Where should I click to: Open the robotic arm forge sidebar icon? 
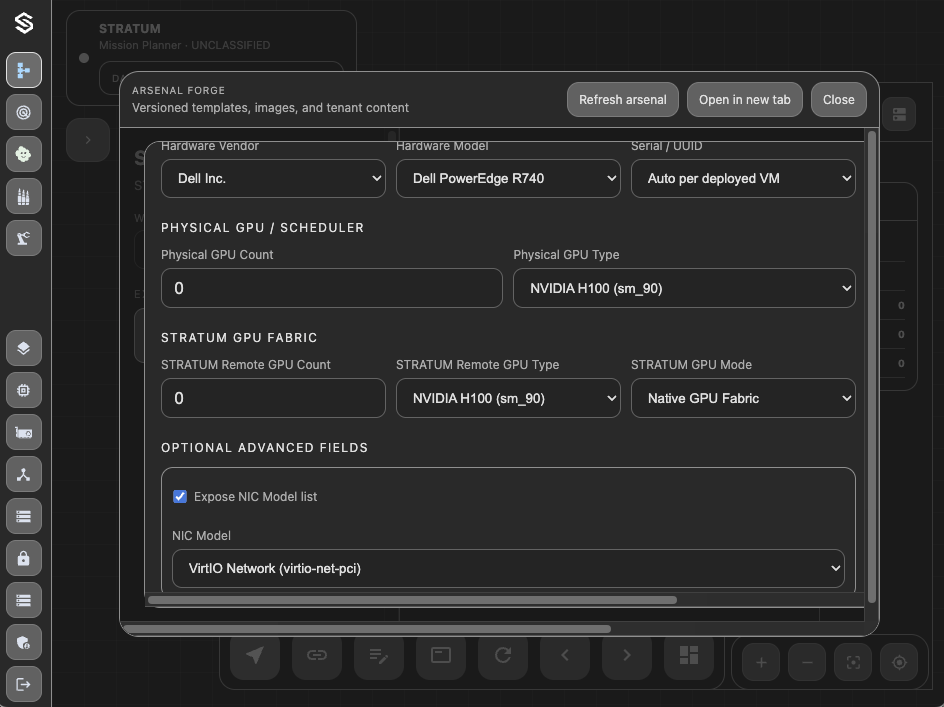(x=24, y=238)
